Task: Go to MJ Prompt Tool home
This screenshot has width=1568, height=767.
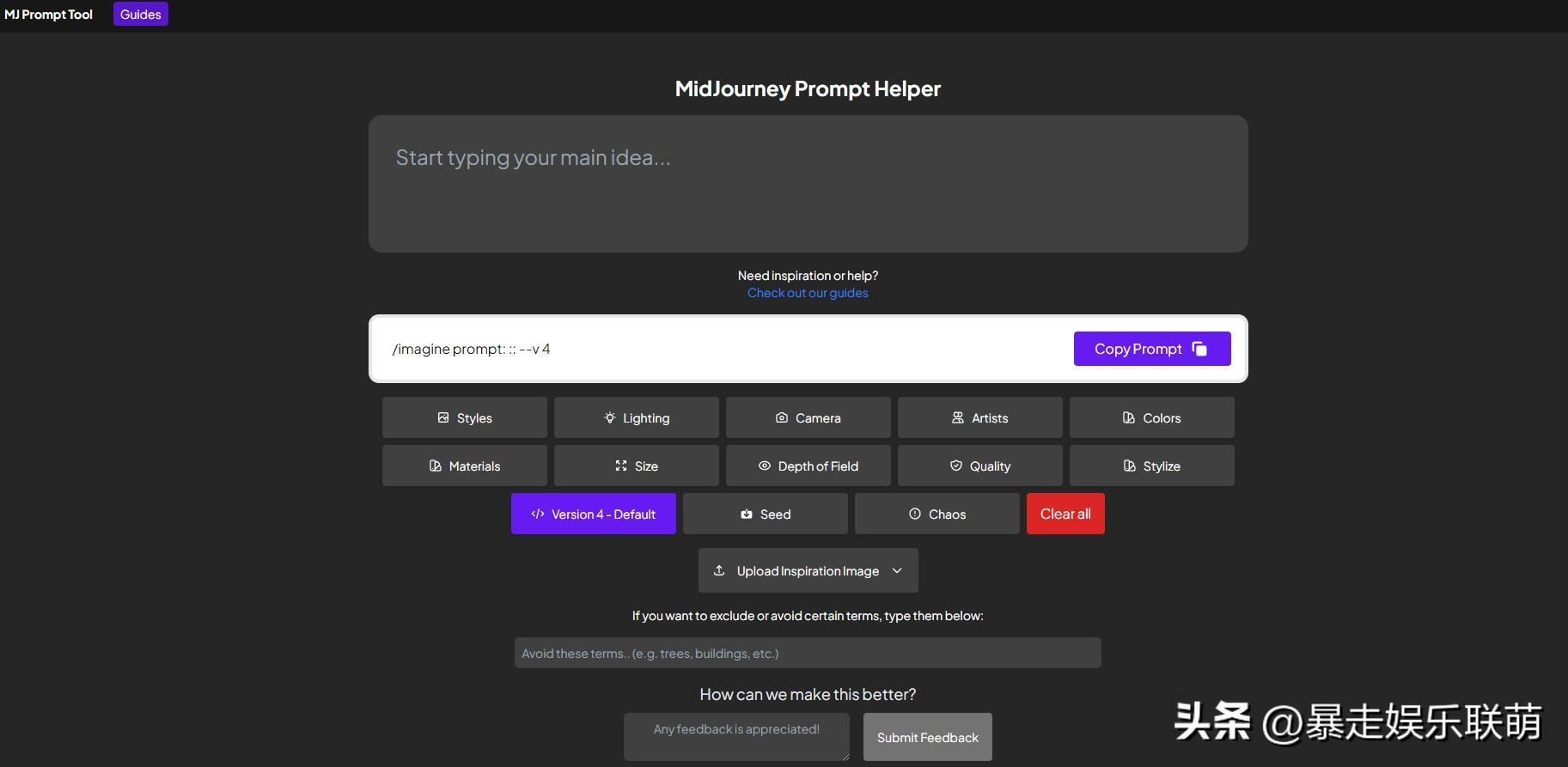Action: [48, 14]
